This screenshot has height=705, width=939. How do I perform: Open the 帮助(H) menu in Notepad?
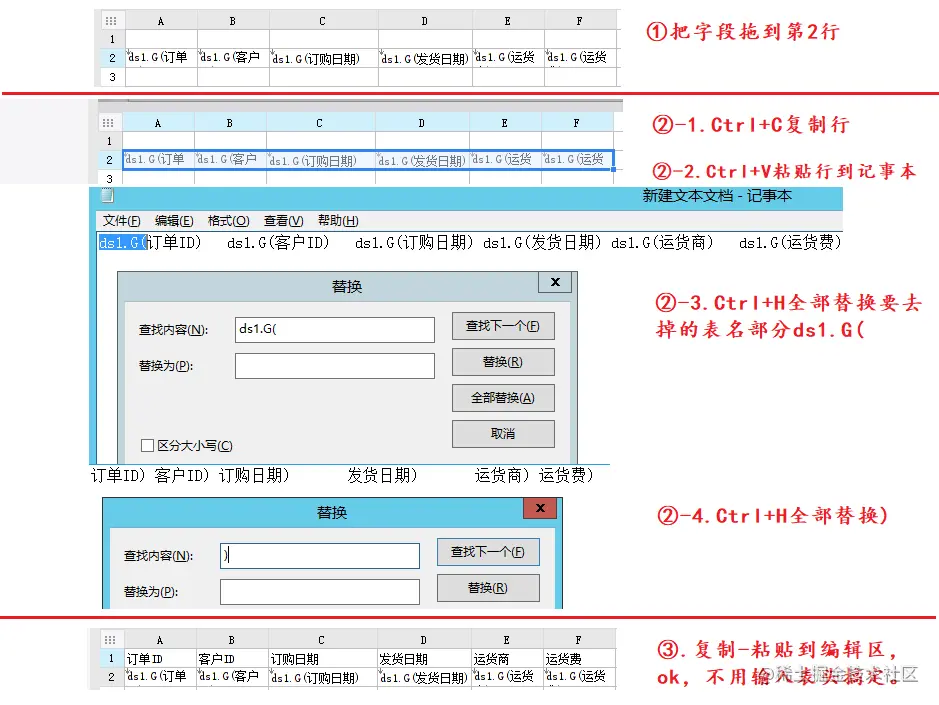pos(338,220)
